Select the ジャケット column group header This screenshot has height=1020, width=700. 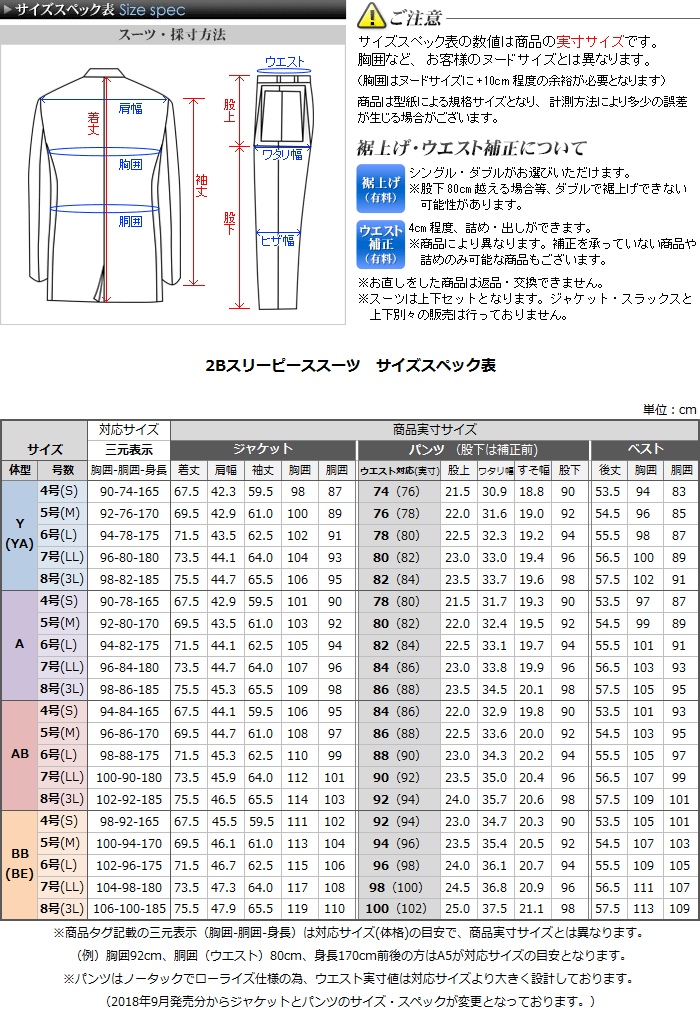(263, 449)
